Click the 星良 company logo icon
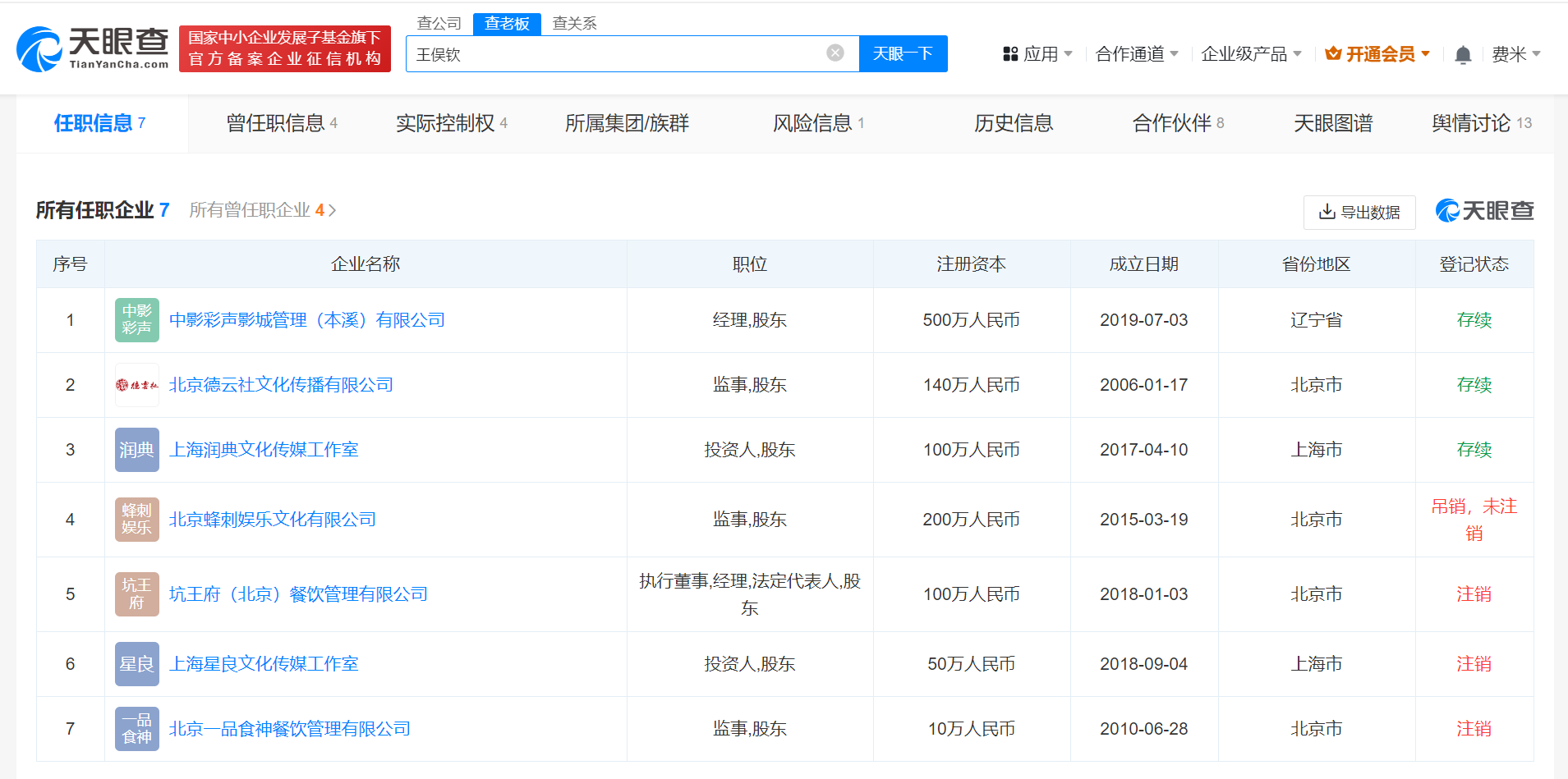This screenshot has width=1568, height=779. coord(136,664)
